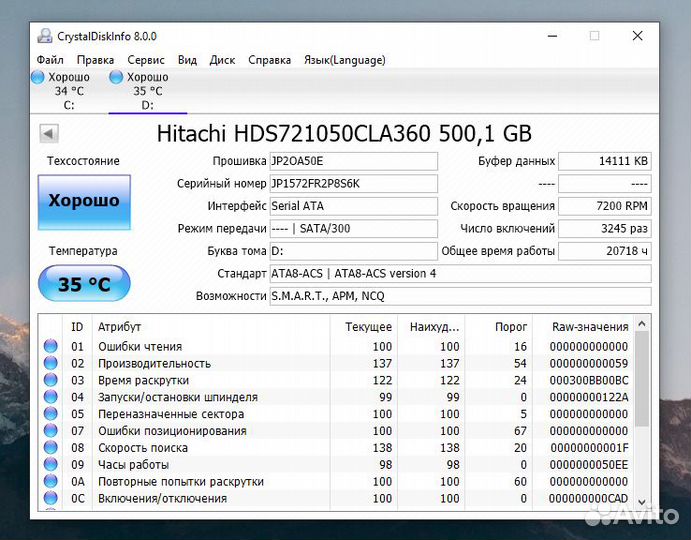Click the attribute list scroll up arrow
This screenshot has height=540, width=691.
[x=642, y=324]
